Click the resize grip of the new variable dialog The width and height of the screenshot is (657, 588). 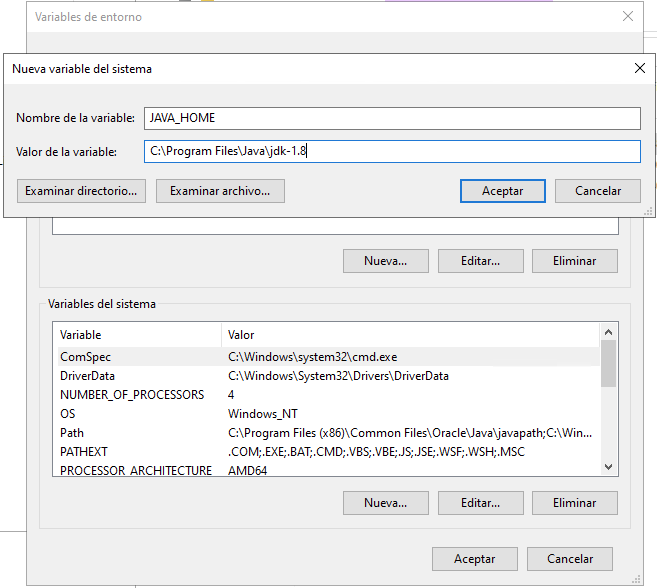tap(648, 212)
